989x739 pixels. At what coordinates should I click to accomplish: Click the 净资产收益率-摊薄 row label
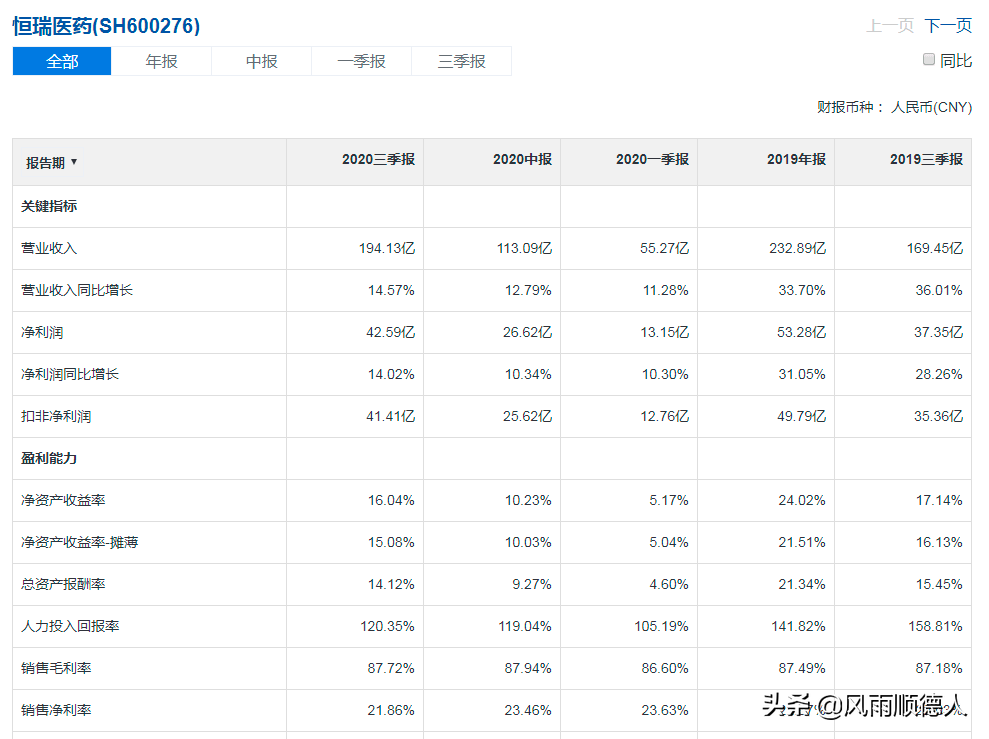click(79, 542)
